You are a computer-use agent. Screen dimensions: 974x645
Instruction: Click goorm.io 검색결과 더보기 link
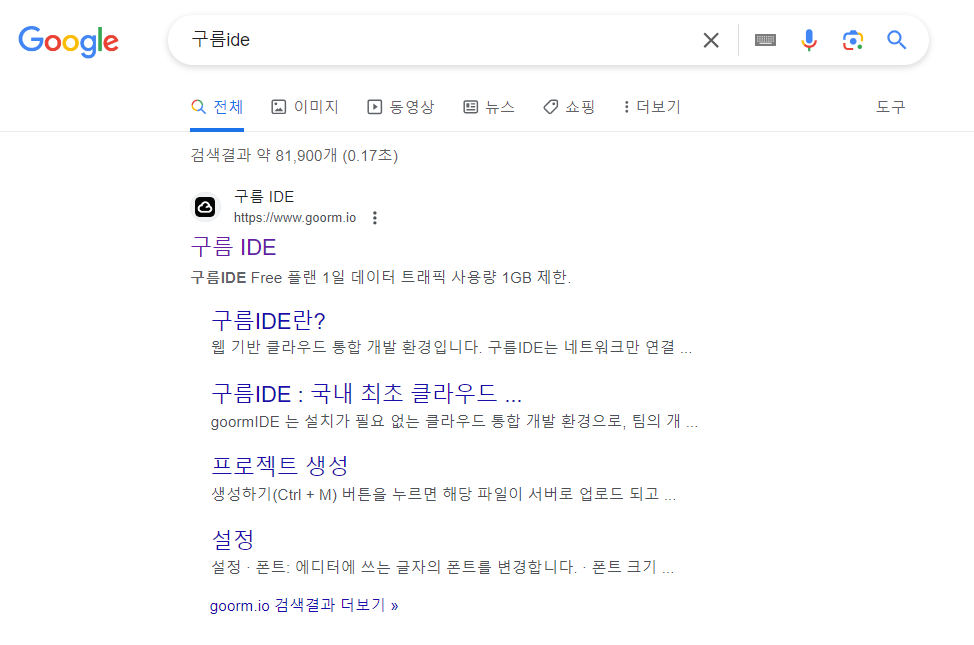point(304,605)
